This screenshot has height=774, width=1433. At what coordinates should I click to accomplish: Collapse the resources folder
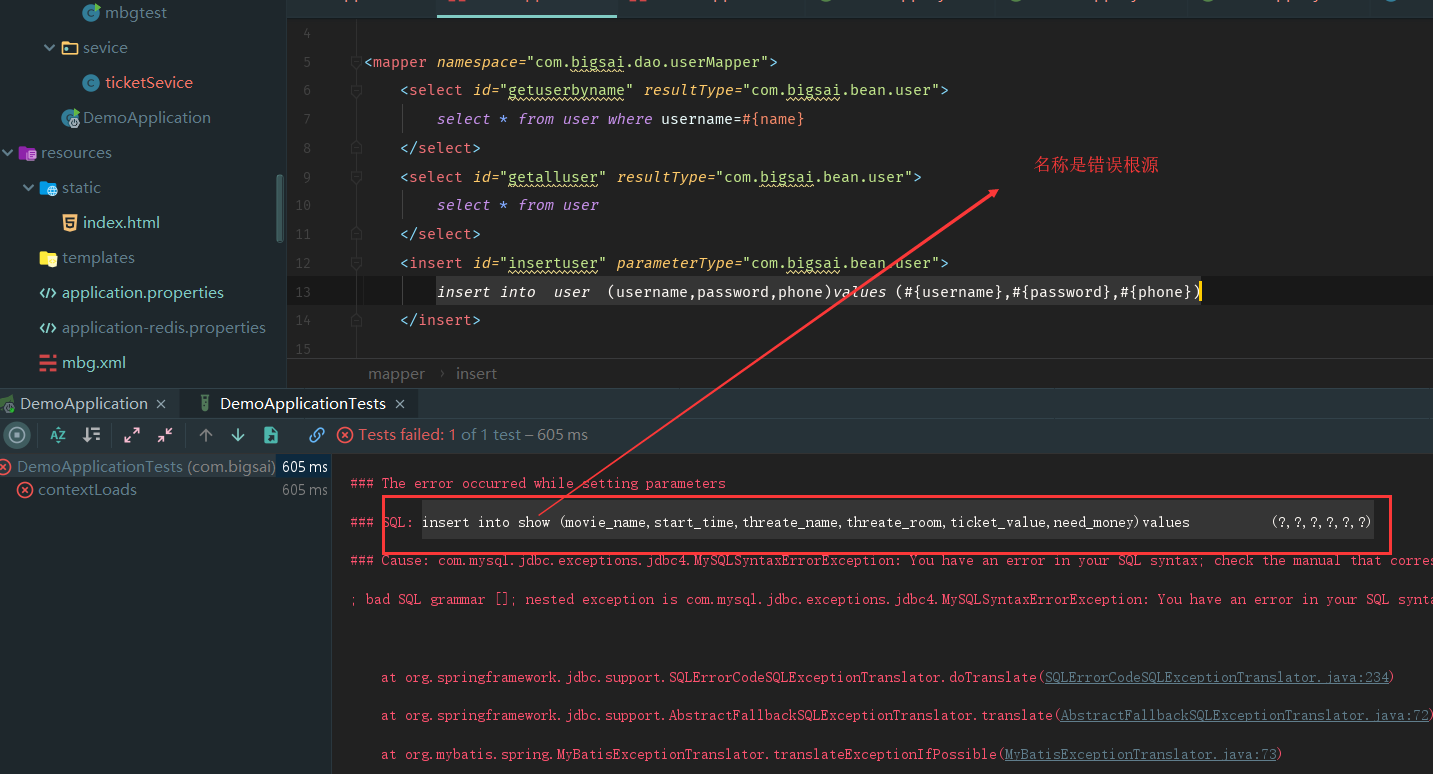click(7, 153)
